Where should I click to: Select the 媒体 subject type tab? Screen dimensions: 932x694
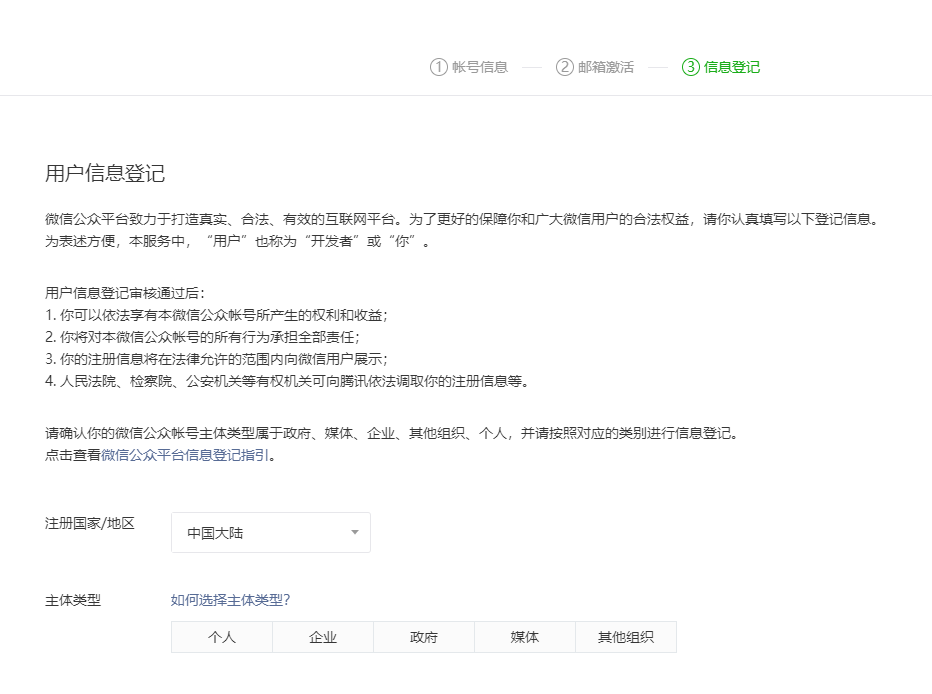(524, 636)
